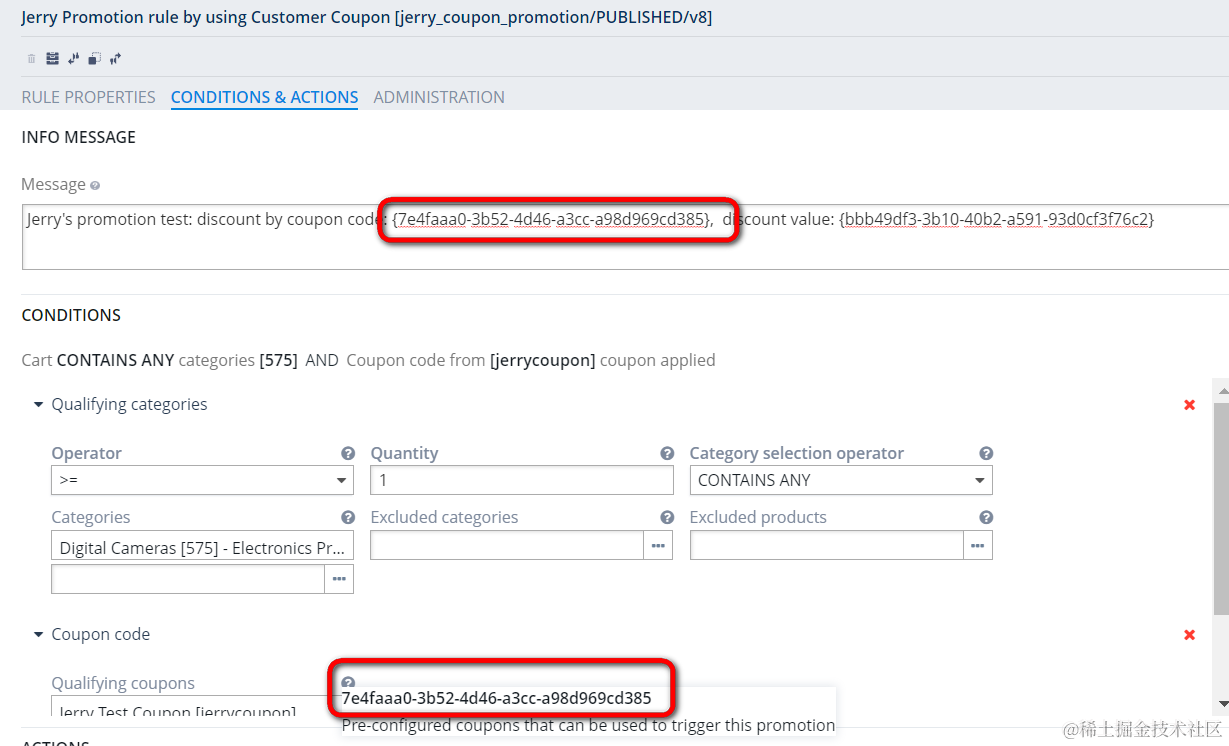Open the Excluded products browse ellipsis button
Image resolution: width=1229 pixels, height=746 pixels.
click(x=978, y=545)
